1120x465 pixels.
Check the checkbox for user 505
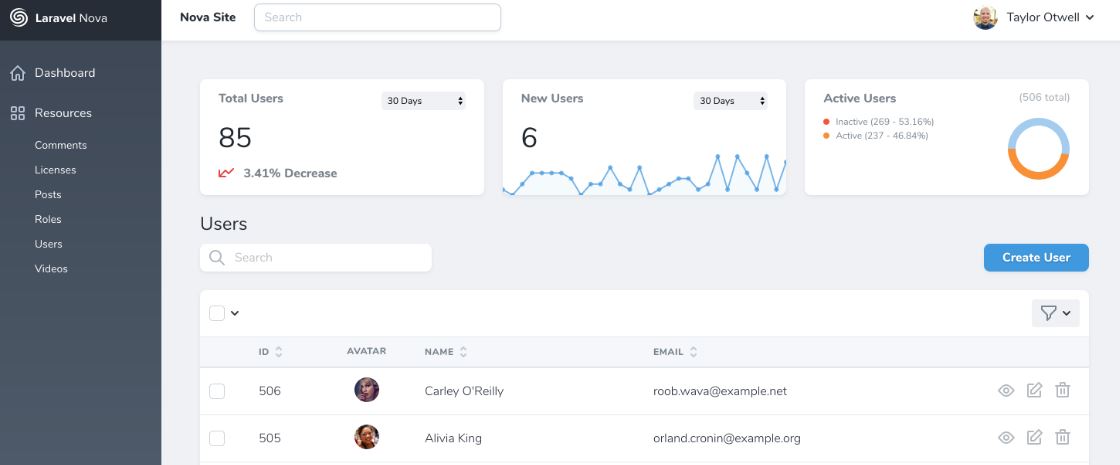pyautogui.click(x=217, y=438)
